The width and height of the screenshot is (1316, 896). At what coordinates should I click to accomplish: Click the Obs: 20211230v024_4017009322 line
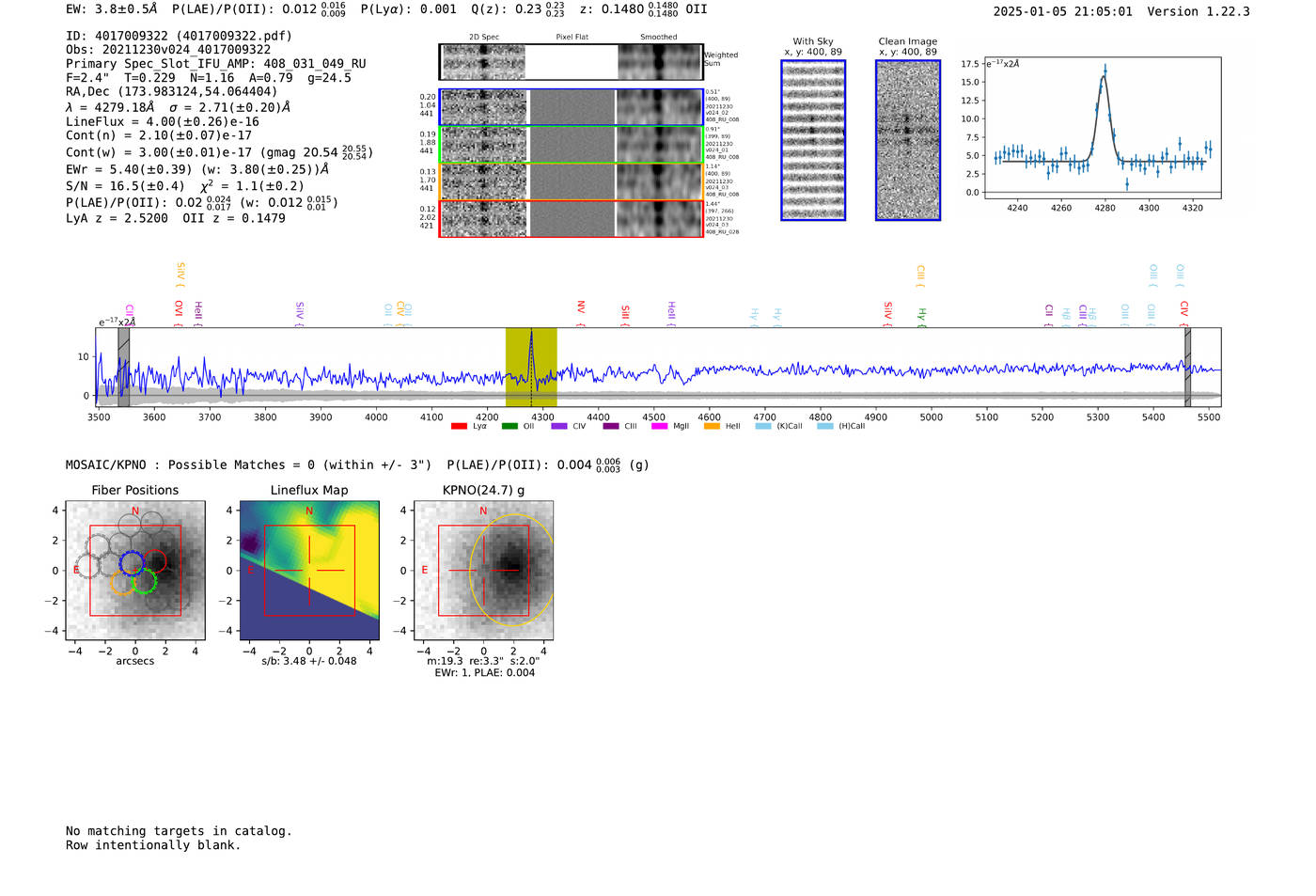168,50
